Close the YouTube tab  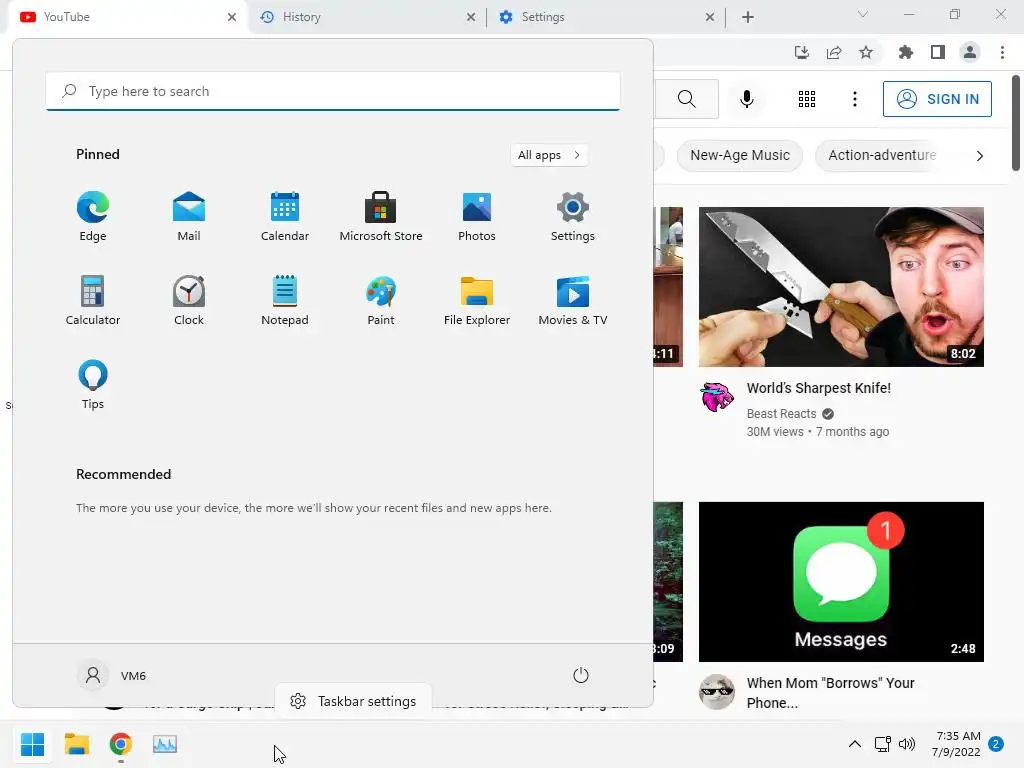point(232,17)
